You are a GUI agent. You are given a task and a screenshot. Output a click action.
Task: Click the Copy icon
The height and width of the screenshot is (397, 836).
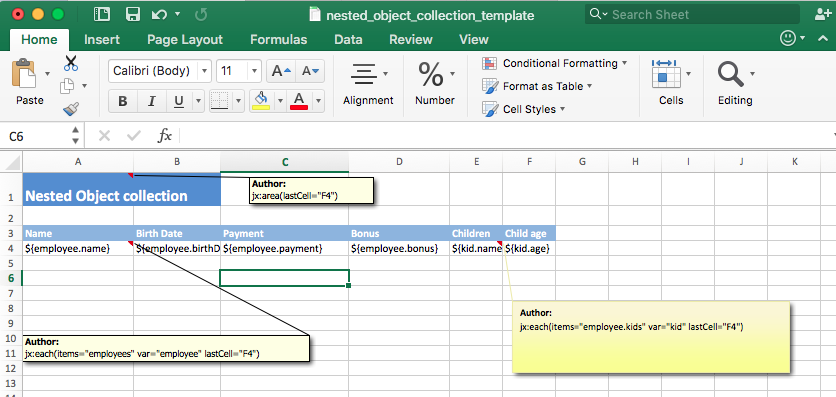click(67, 85)
